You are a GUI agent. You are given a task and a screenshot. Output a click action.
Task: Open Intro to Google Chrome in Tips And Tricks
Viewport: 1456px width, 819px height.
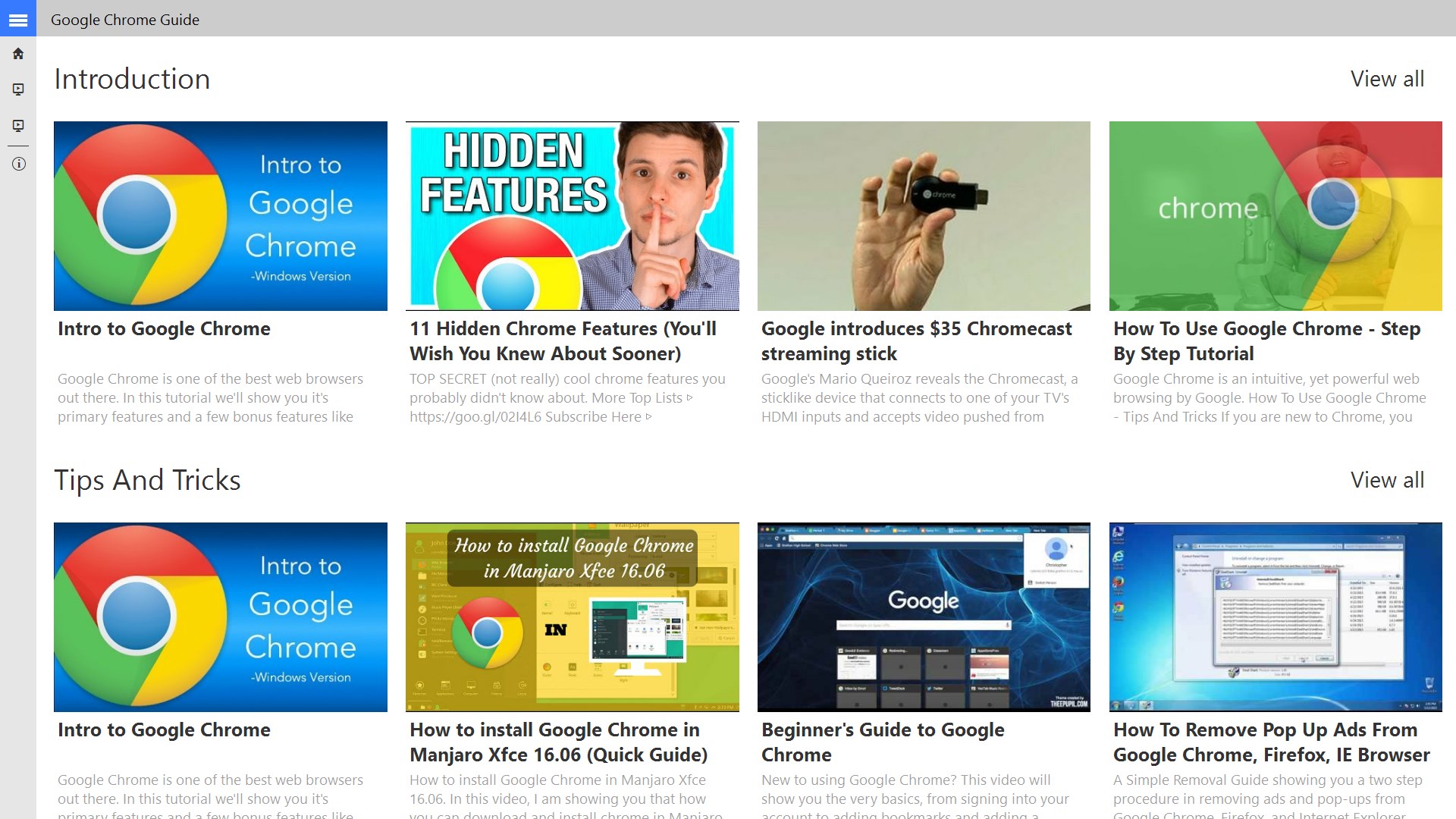click(x=220, y=617)
